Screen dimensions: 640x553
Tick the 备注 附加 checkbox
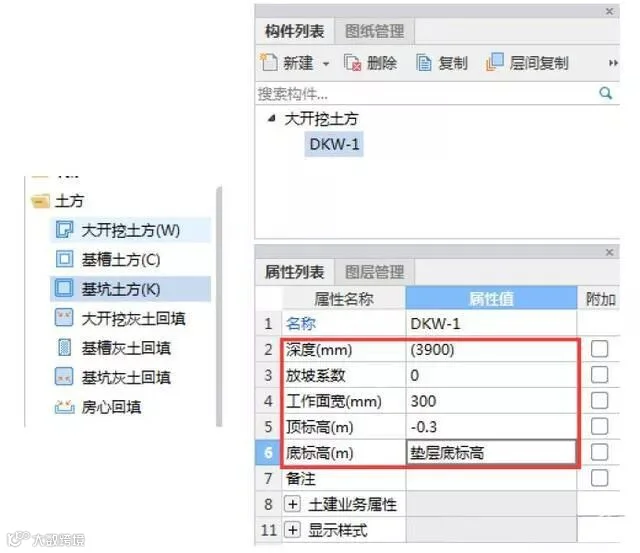tap(599, 478)
